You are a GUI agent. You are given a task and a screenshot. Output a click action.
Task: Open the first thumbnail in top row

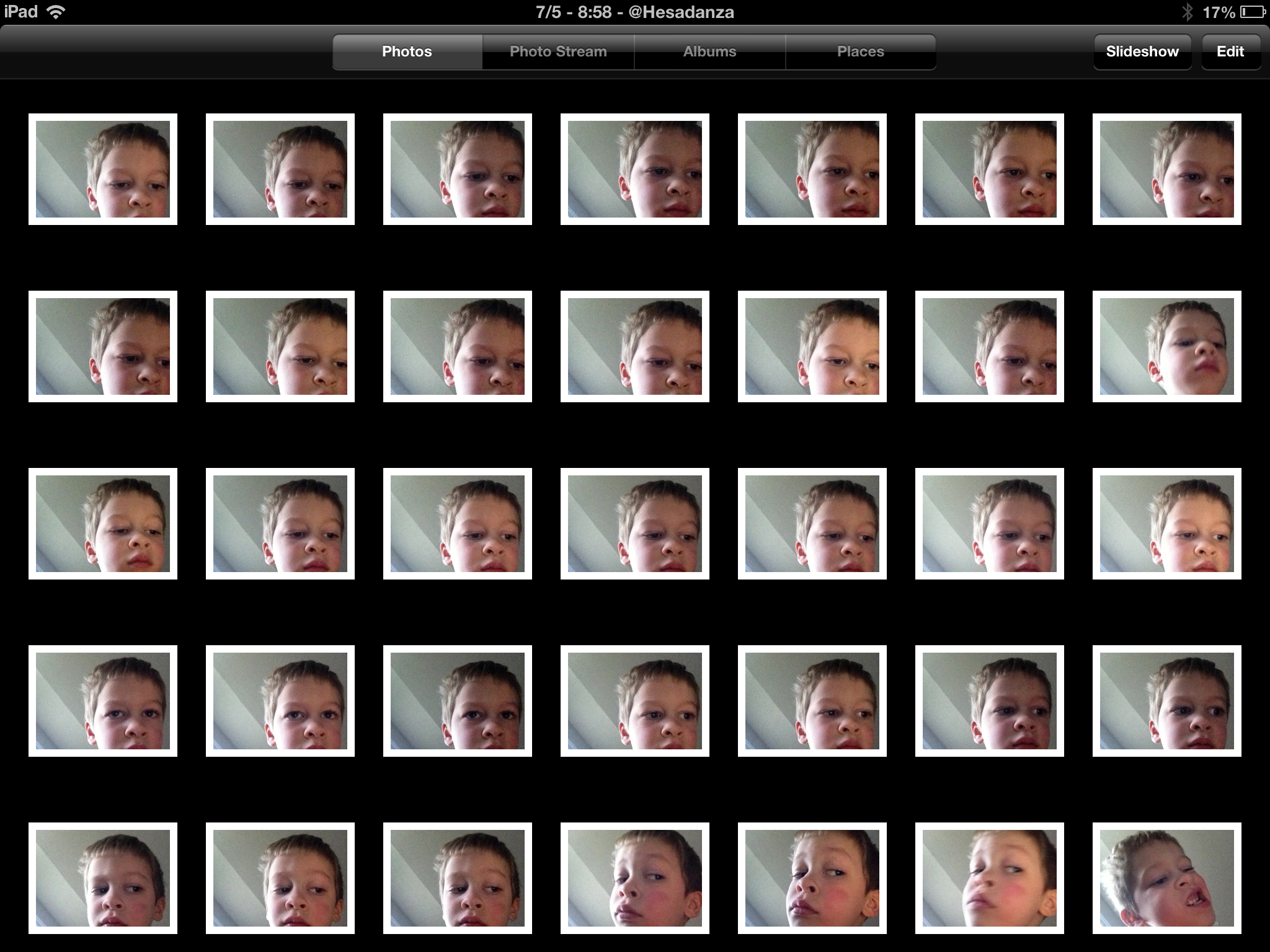coord(103,169)
